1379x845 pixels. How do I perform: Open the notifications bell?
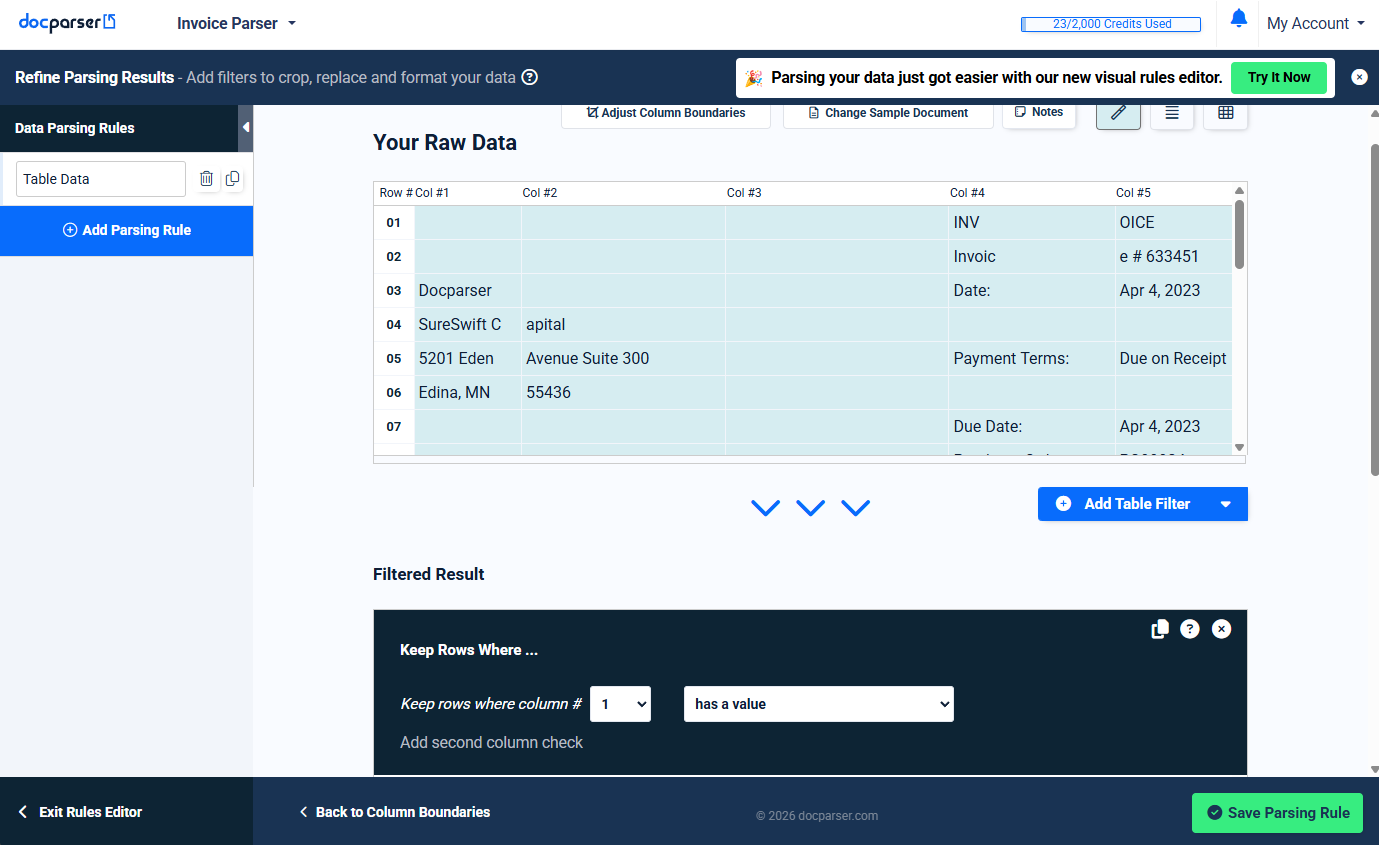coord(1238,19)
